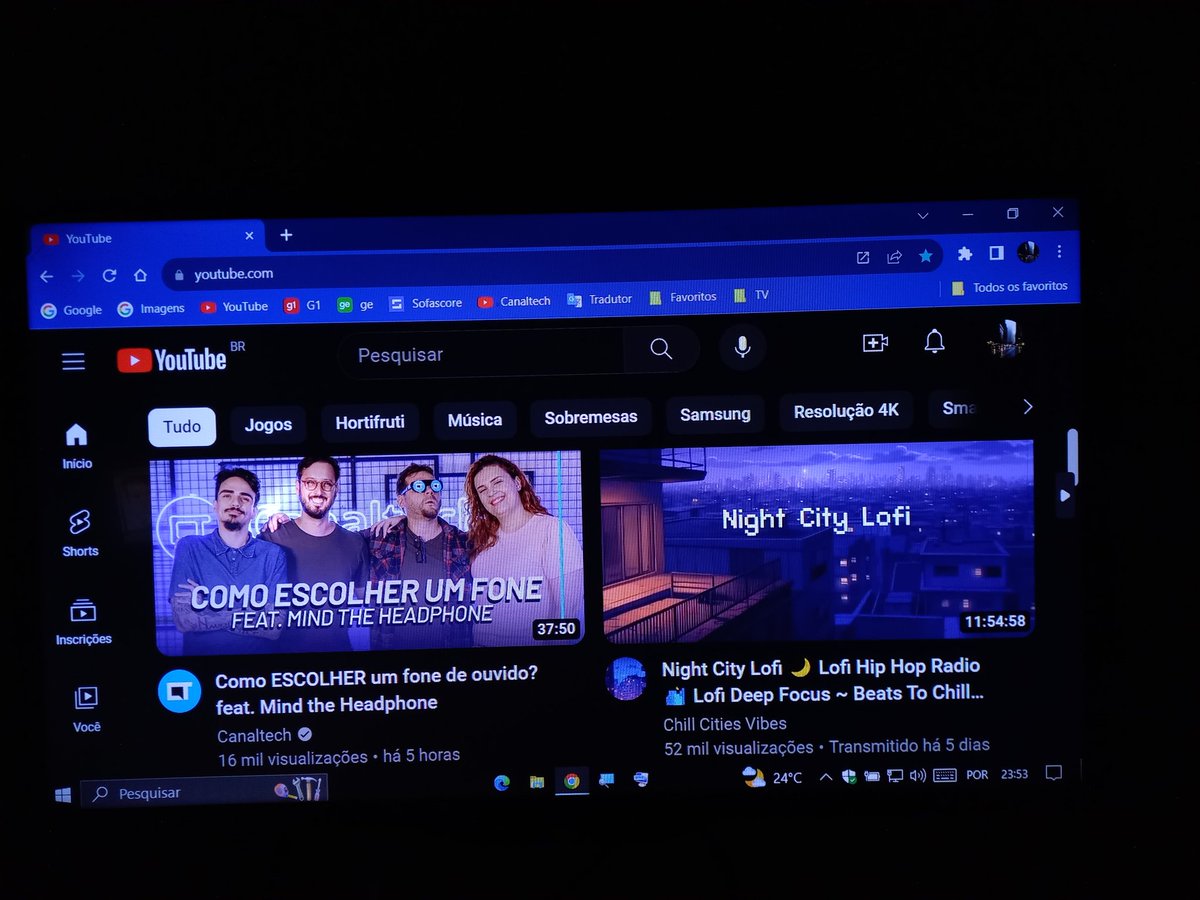
Task: Open Chrome profile avatar in toolbar
Action: [x=1028, y=252]
